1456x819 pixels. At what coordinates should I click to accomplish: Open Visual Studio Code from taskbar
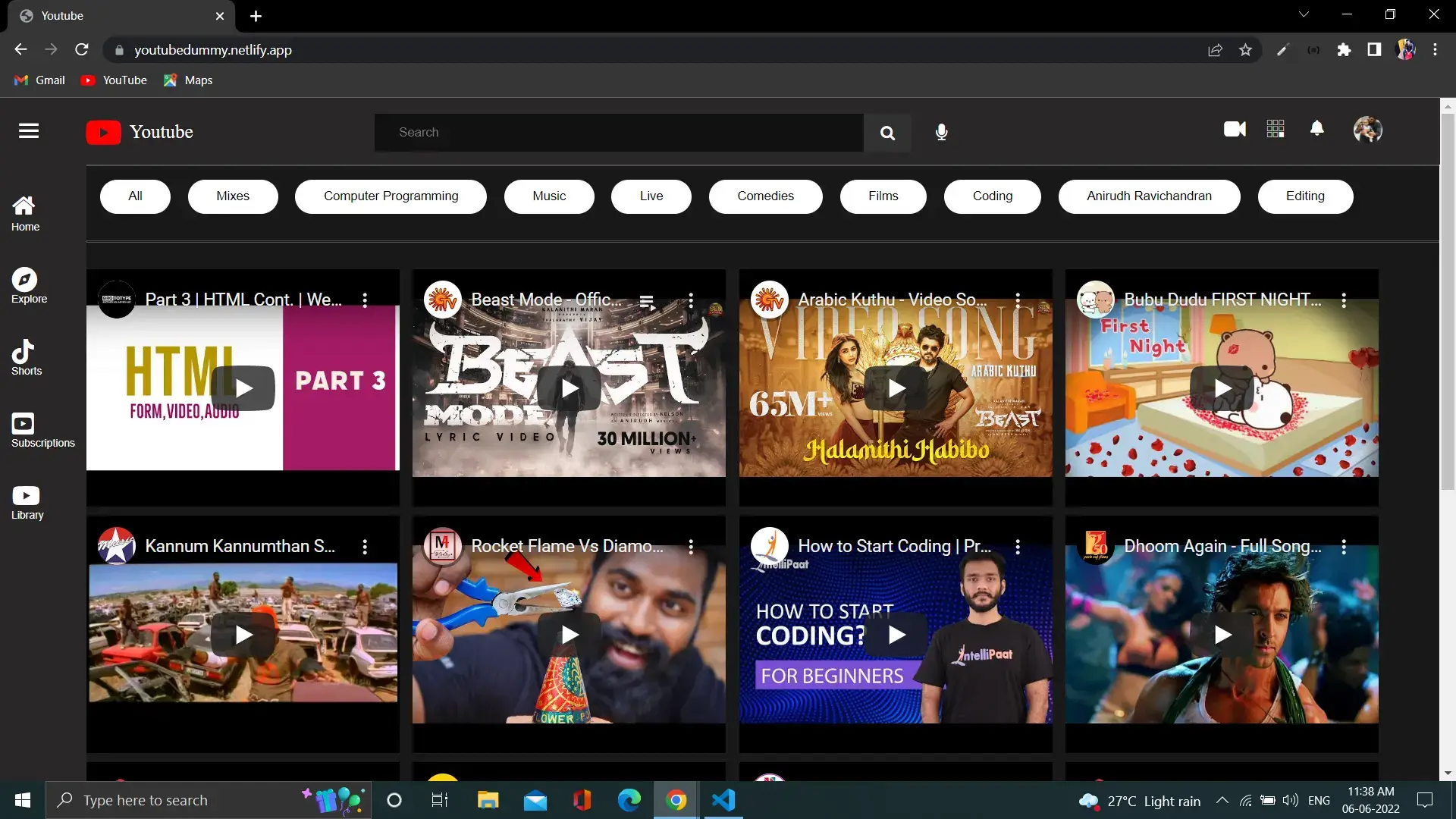point(723,800)
